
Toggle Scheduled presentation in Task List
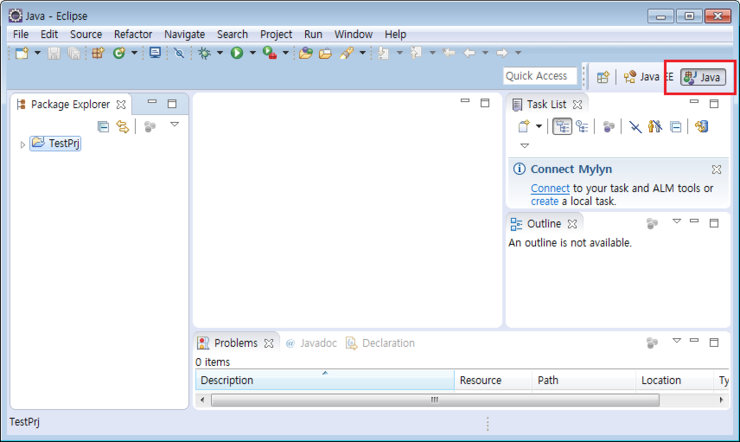(582, 126)
